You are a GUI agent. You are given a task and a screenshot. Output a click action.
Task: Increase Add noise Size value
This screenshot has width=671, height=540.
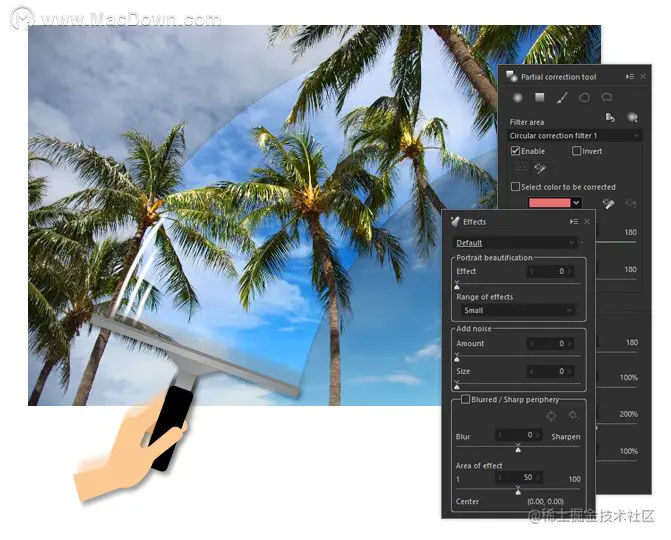570,371
